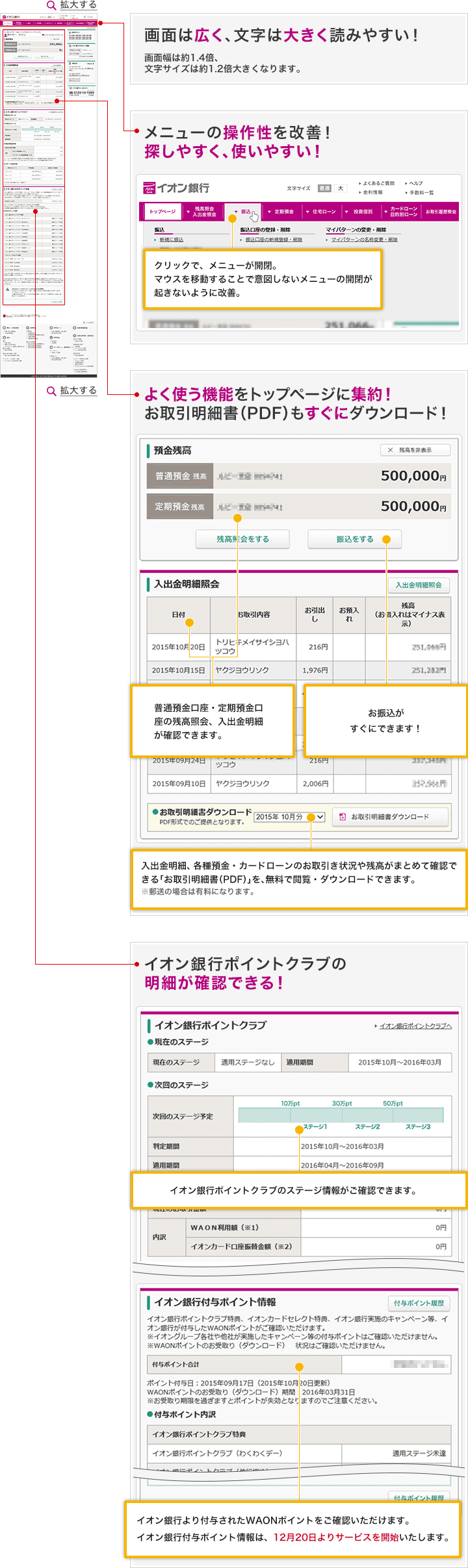Expand the 残高照会 入出金照会 menu
The height and width of the screenshot is (1568, 468).
click(x=203, y=212)
